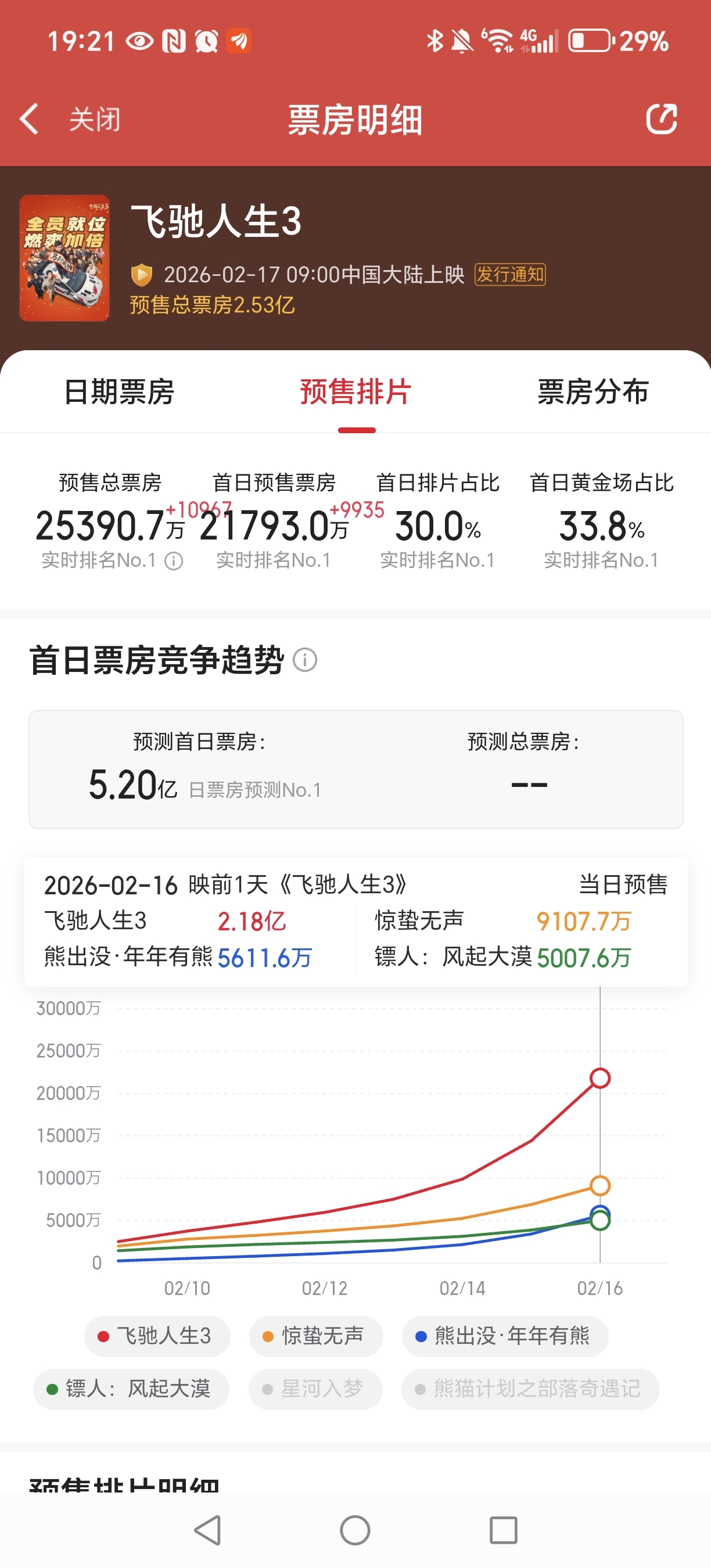Tap the muted bell icon in the status bar
The image size is (711, 1568).
462,41
